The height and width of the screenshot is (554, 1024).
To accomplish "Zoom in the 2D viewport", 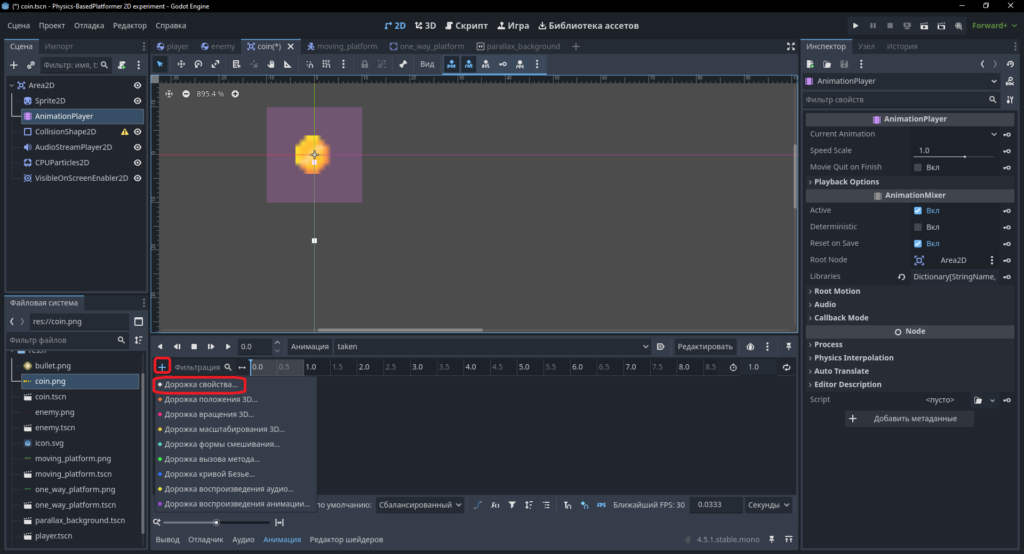I will point(235,94).
